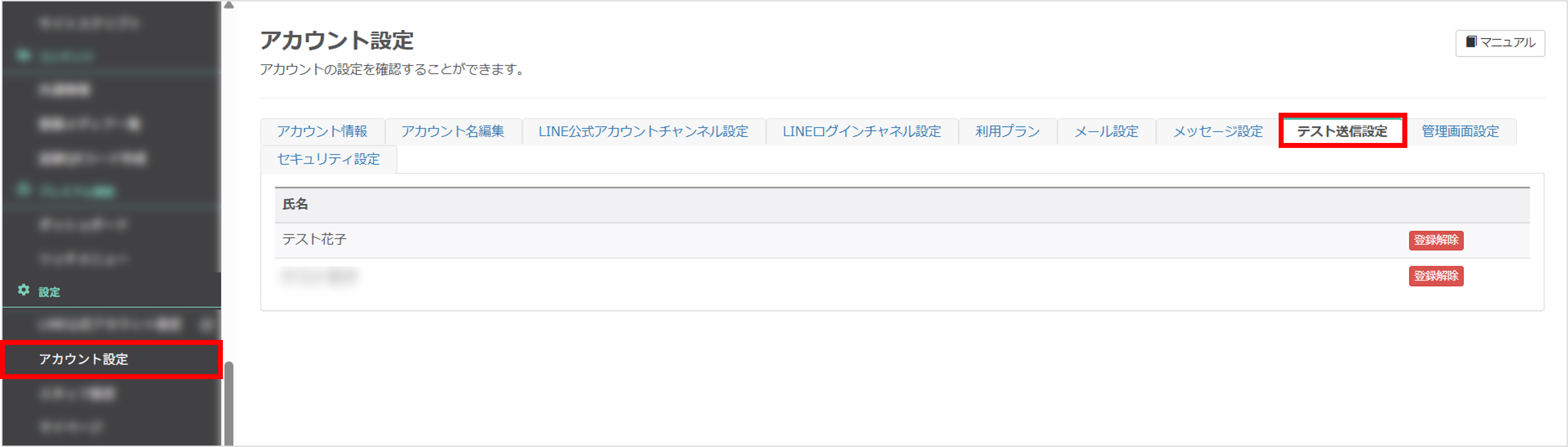The height and width of the screenshot is (447, 1568).
Task: Open the マニュアル button
Action: coord(1500,43)
